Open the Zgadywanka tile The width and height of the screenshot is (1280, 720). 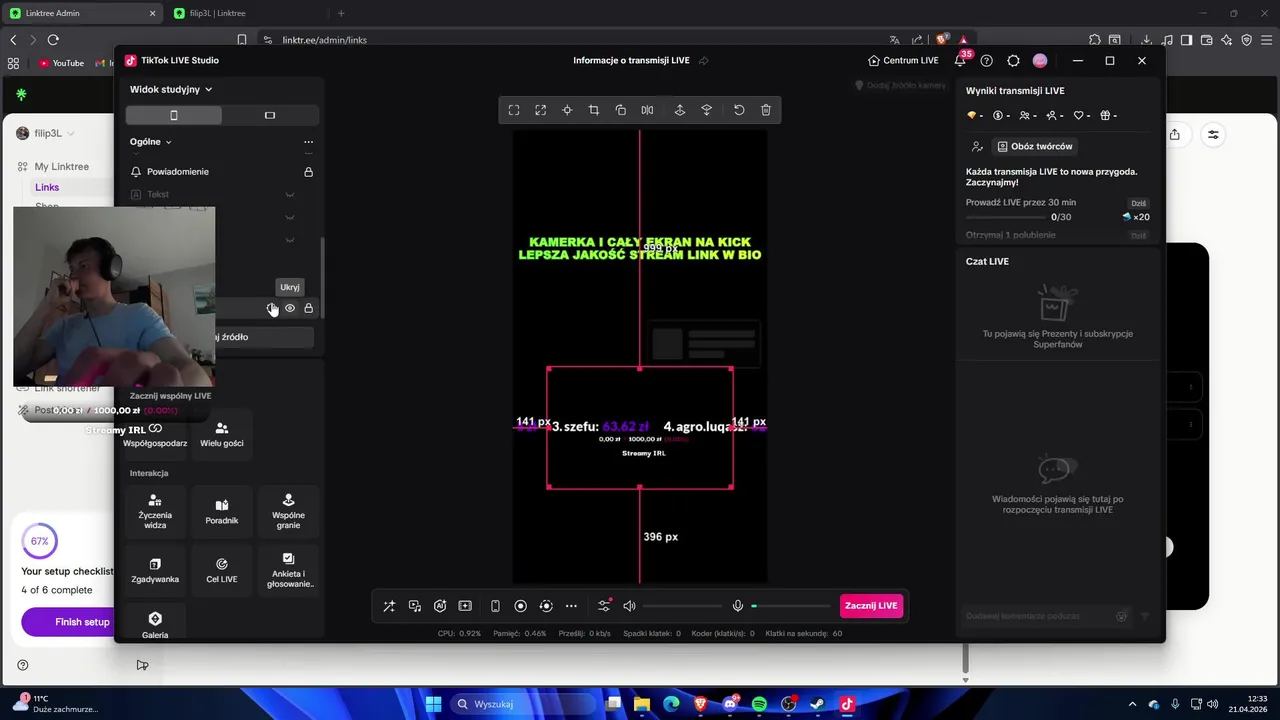(x=155, y=570)
